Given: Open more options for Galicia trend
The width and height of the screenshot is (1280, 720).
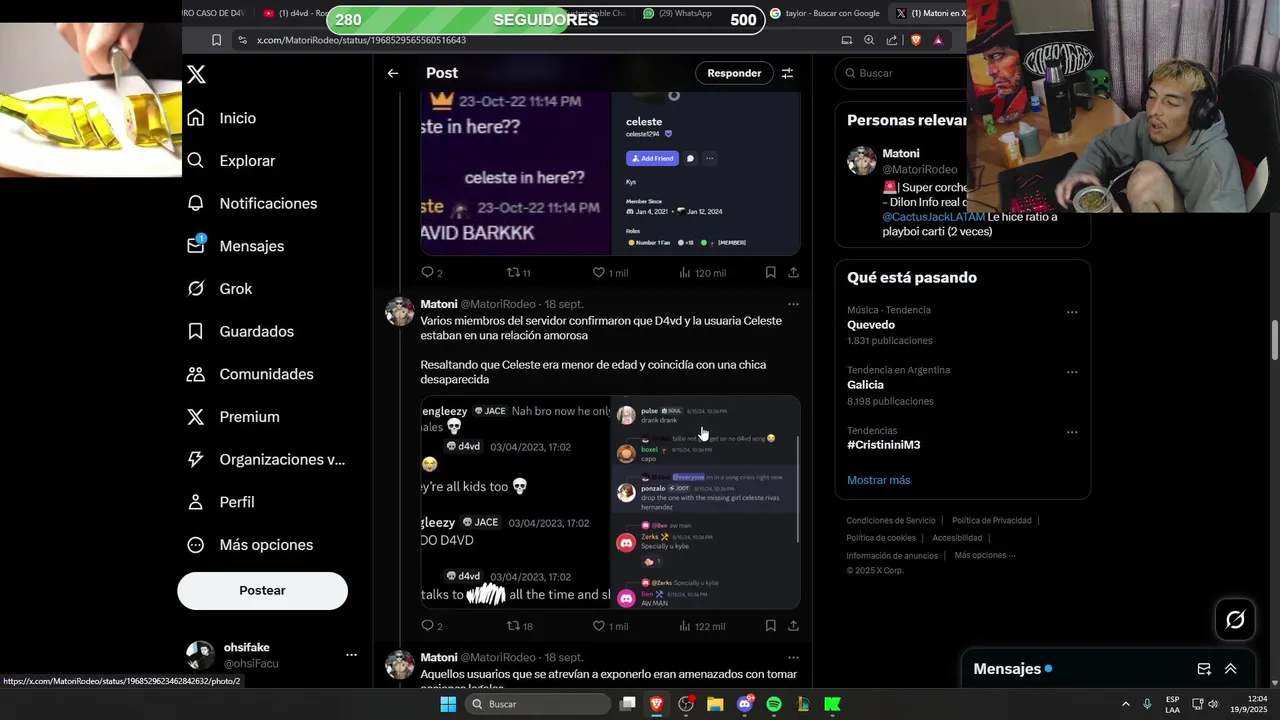Looking at the screenshot, I should click(x=1072, y=372).
